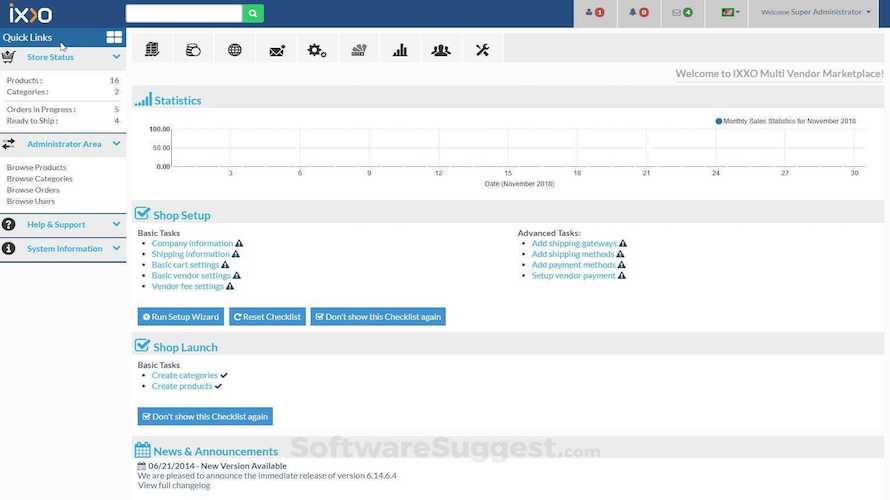Screen dimensions: 890x500
Task: Open View full changelog link
Action: pos(174,486)
